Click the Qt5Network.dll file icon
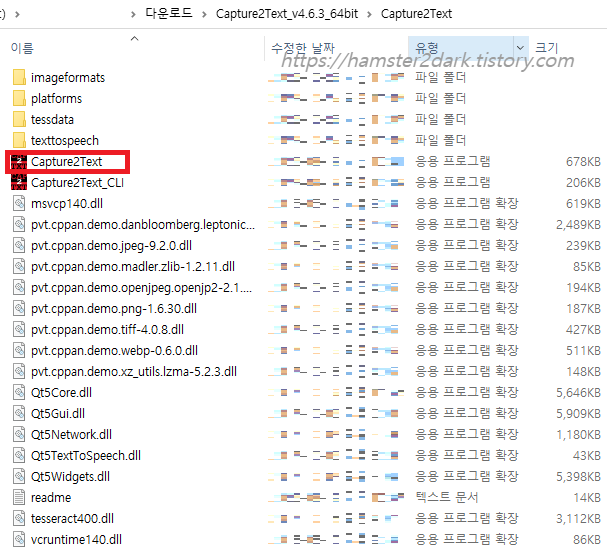This screenshot has height=551, width=607. tap(19, 434)
